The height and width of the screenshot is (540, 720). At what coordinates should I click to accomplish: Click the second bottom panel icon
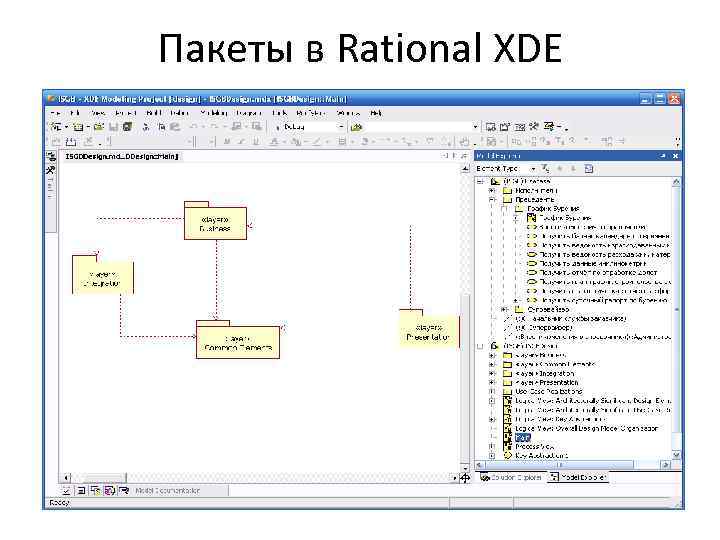pos(81,490)
